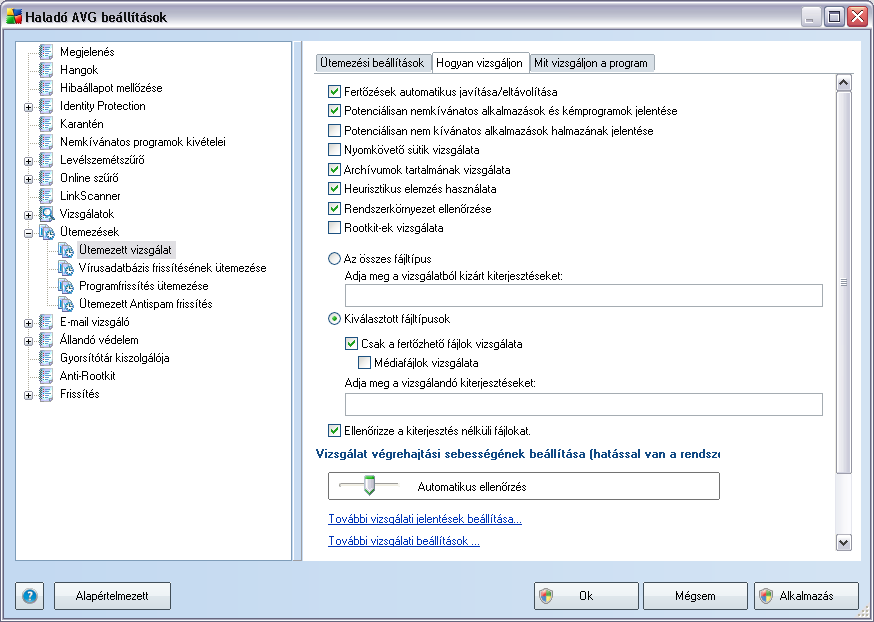The image size is (874, 622).
Task: Click the Online szűrő tree icon
Action: [x=46, y=178]
